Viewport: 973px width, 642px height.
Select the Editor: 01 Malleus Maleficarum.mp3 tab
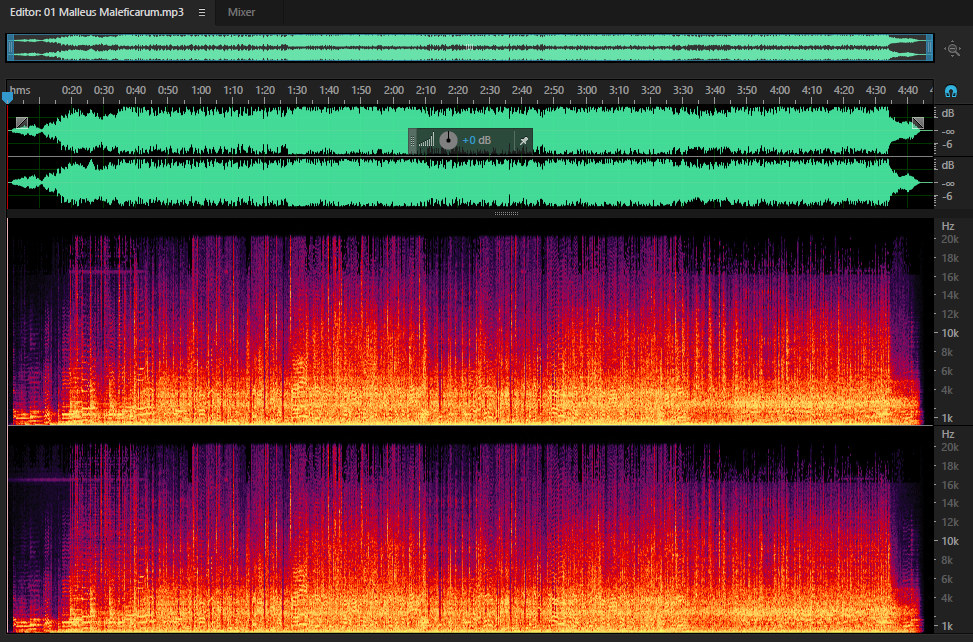pyautogui.click(x=97, y=12)
